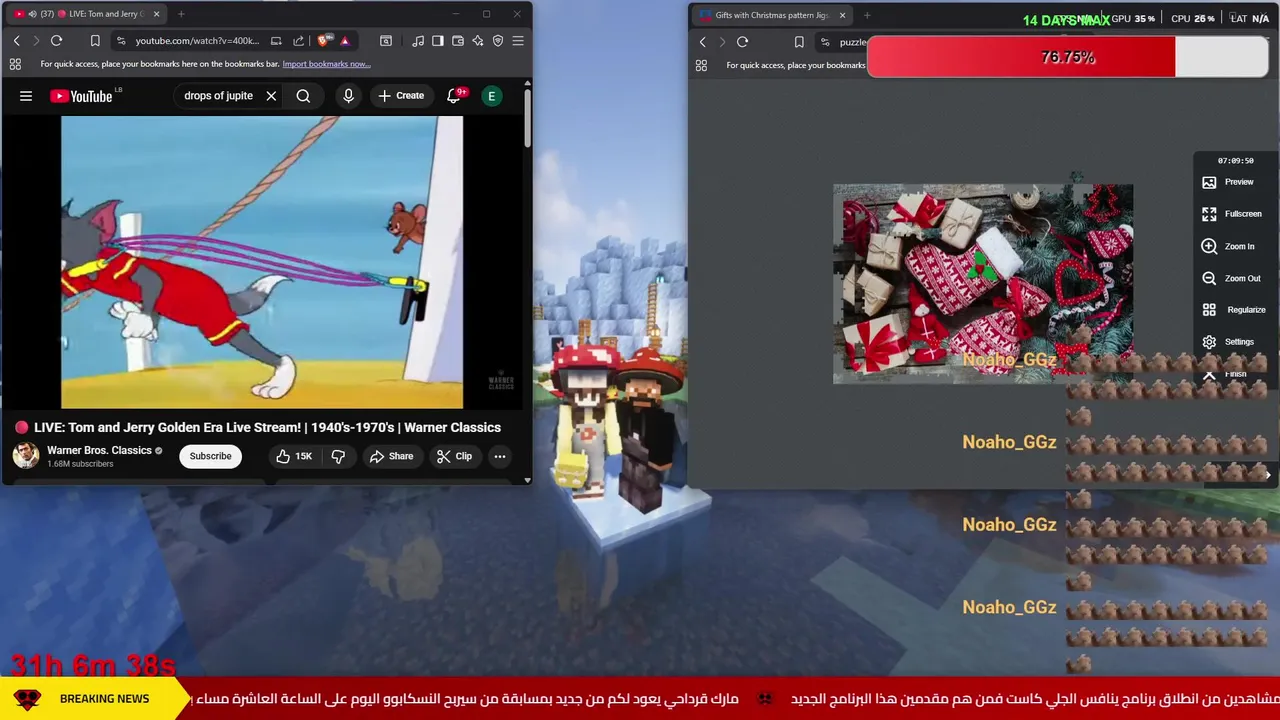Close the Gifts with Christmas pattern tab

pyautogui.click(x=842, y=15)
